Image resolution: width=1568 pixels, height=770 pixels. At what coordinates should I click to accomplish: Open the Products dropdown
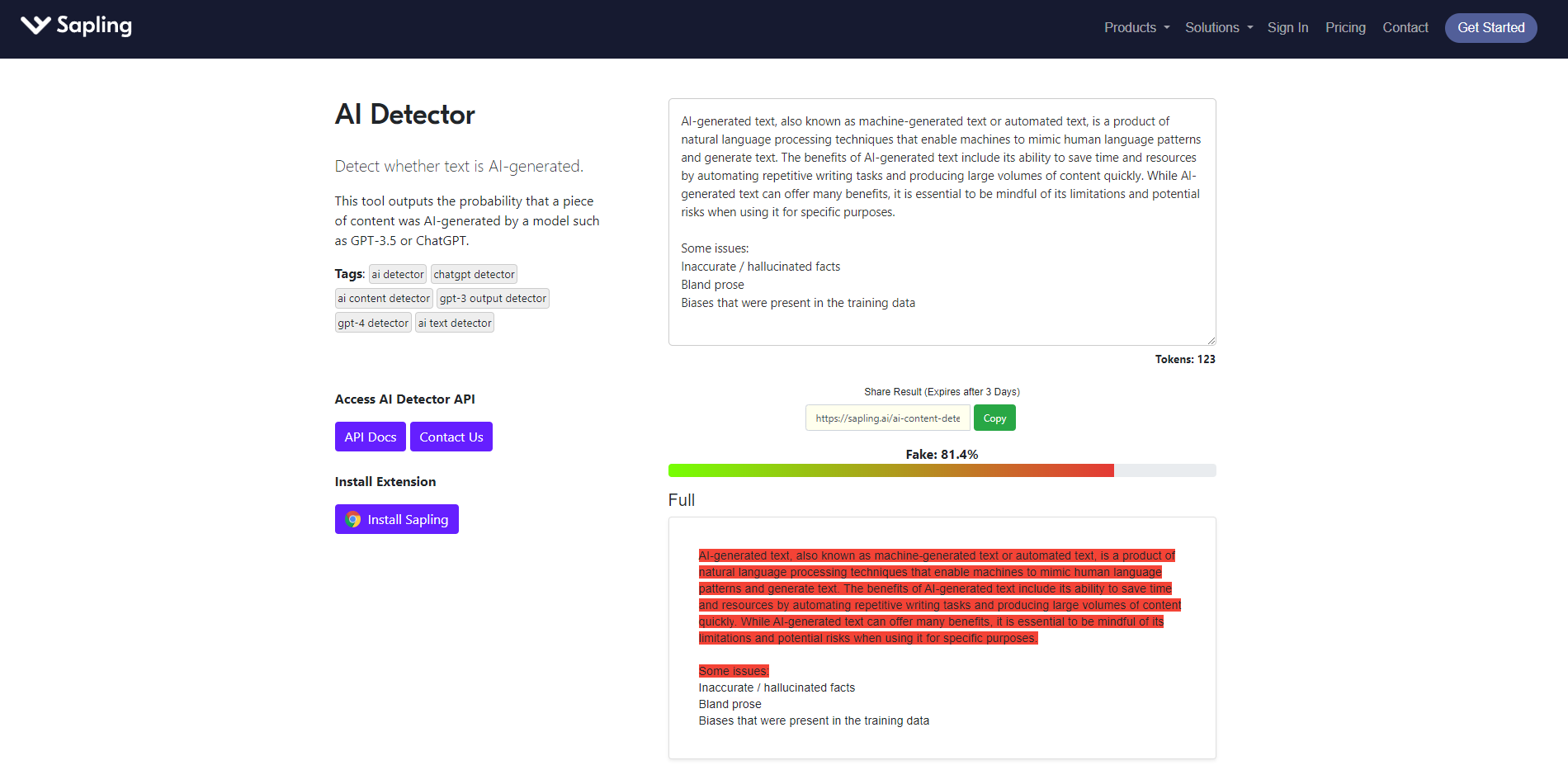(1136, 27)
